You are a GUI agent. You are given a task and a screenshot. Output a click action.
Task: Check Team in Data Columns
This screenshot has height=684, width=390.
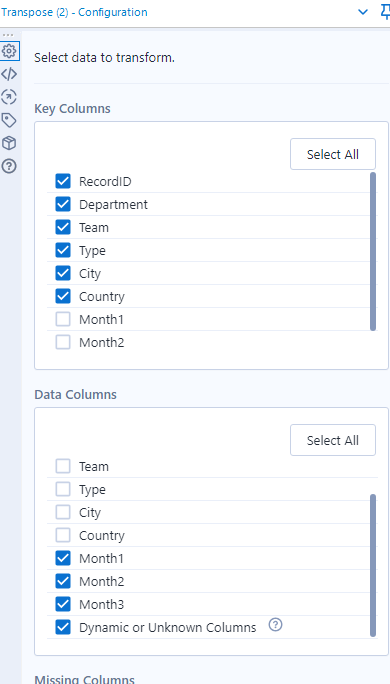coord(63,466)
